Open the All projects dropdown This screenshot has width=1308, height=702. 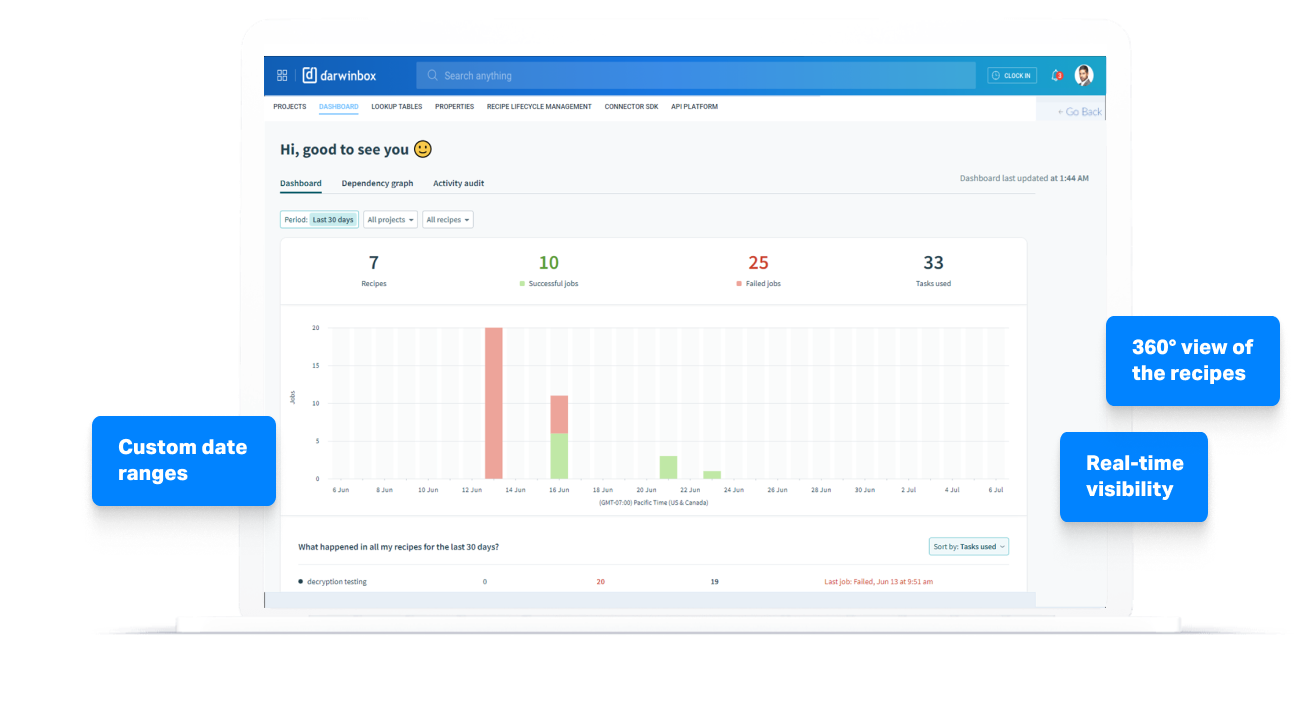pos(390,219)
